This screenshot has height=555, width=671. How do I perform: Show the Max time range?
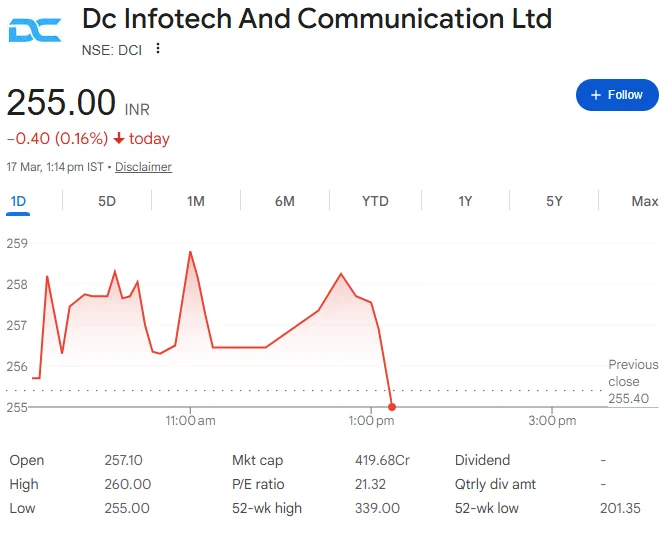point(645,201)
